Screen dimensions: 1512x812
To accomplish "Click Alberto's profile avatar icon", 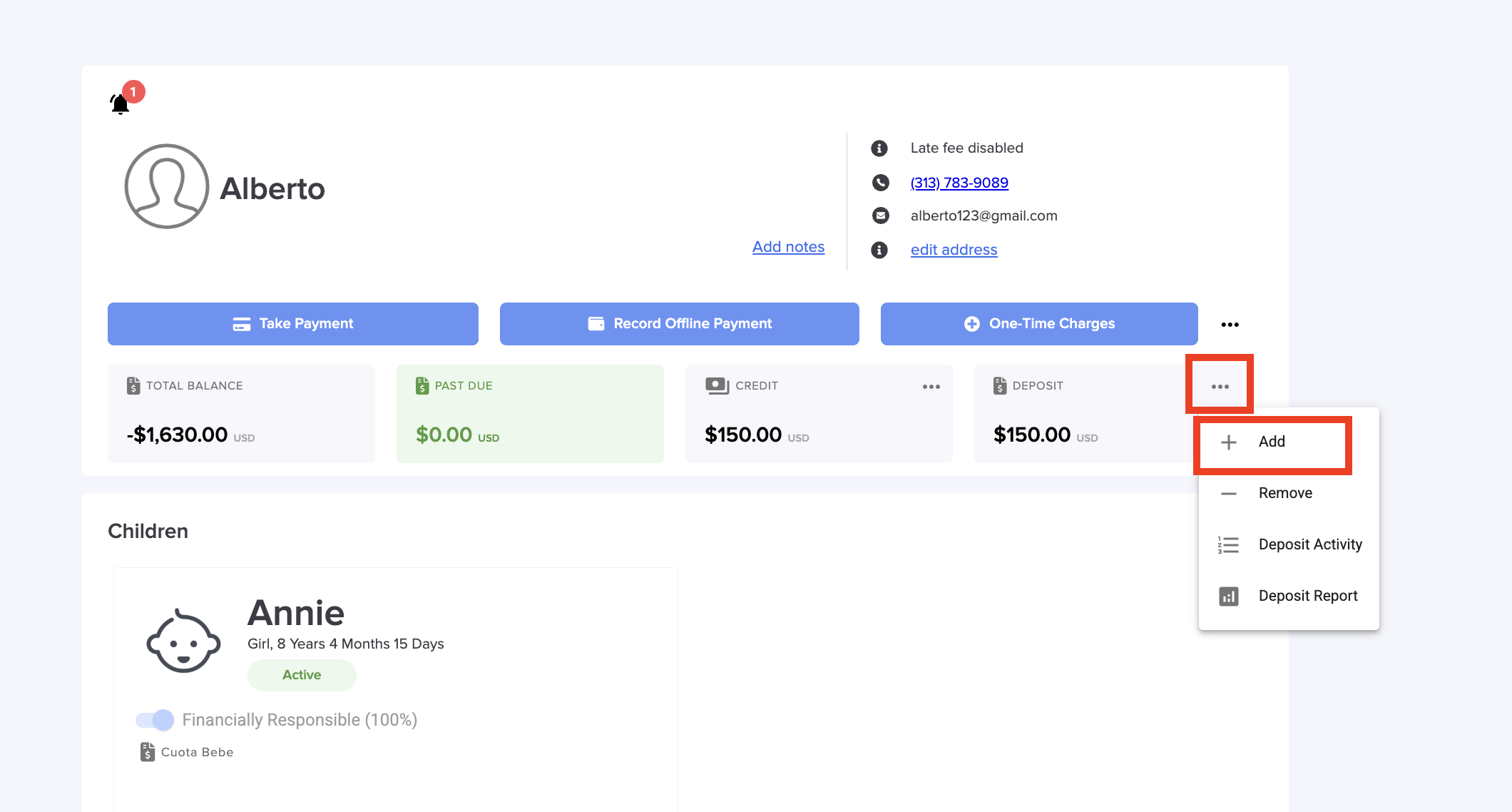I will point(166,187).
